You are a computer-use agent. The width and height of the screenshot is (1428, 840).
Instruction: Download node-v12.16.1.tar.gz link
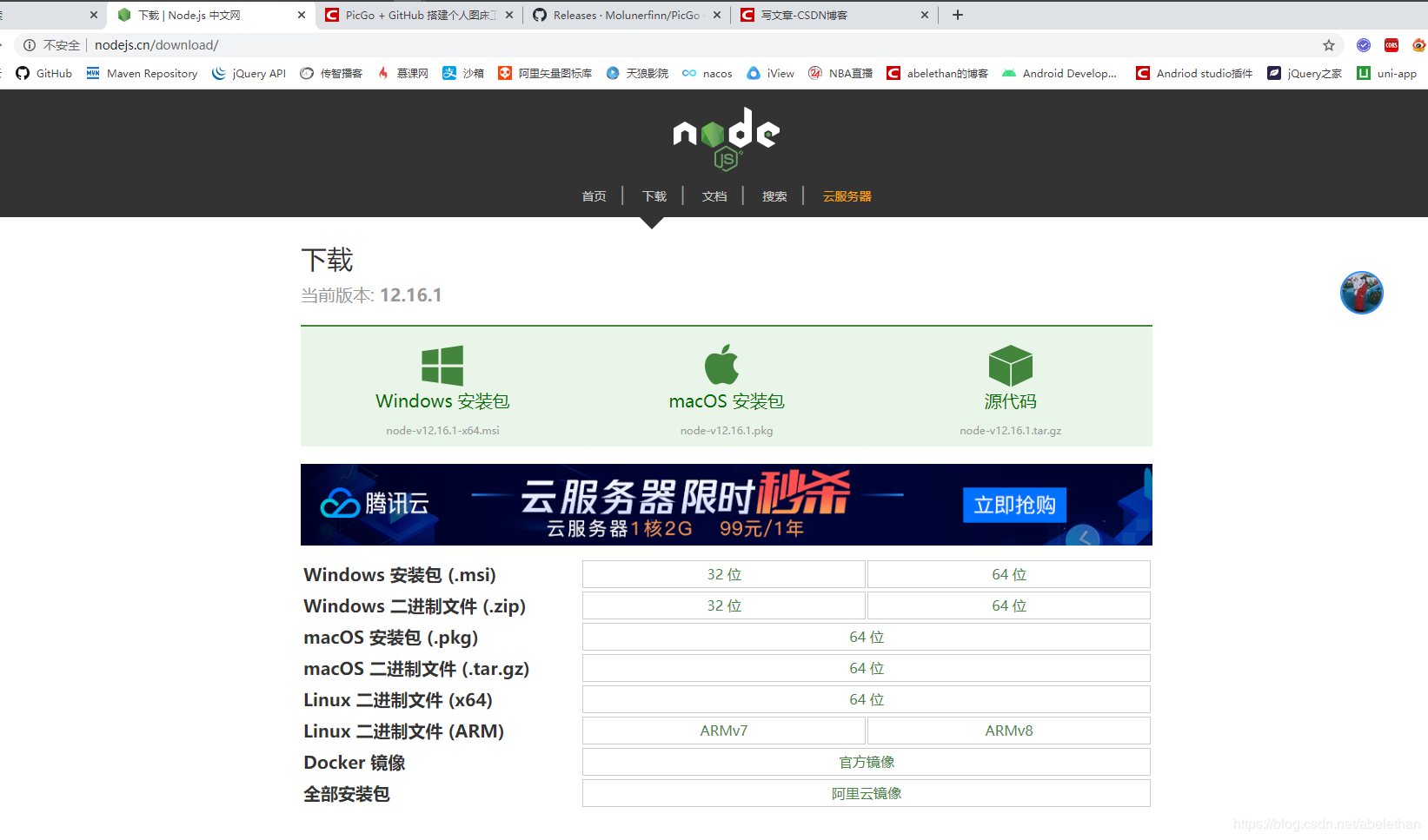(1010, 430)
